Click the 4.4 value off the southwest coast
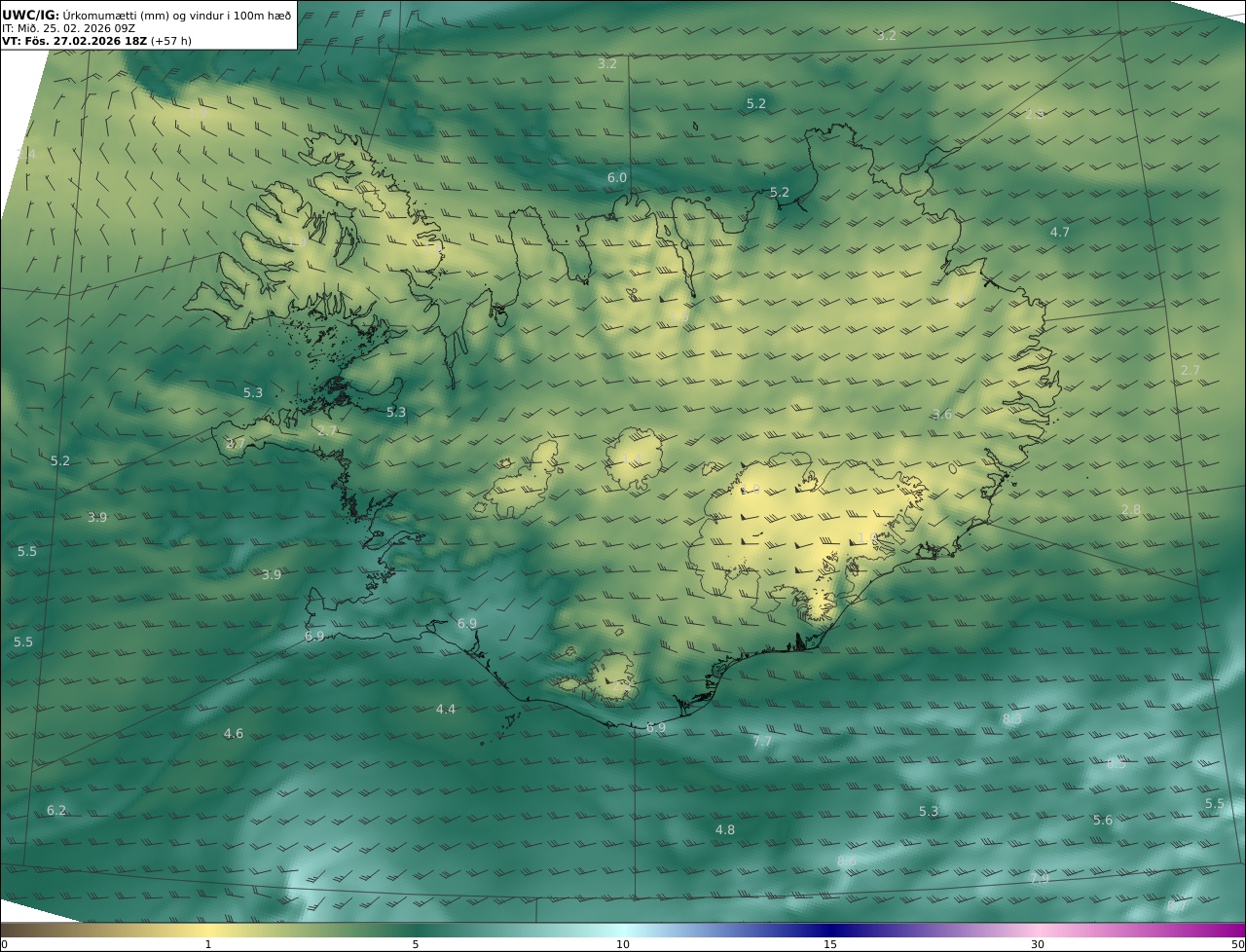 [445, 710]
